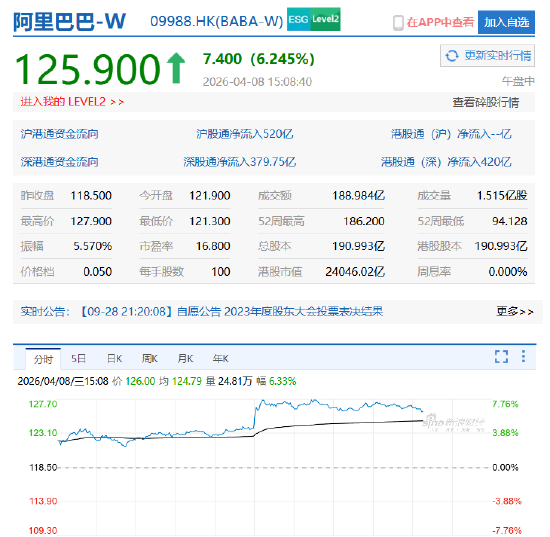Open 沪港通资金流向 link
Viewport: 550px width, 537px height.
(59, 134)
